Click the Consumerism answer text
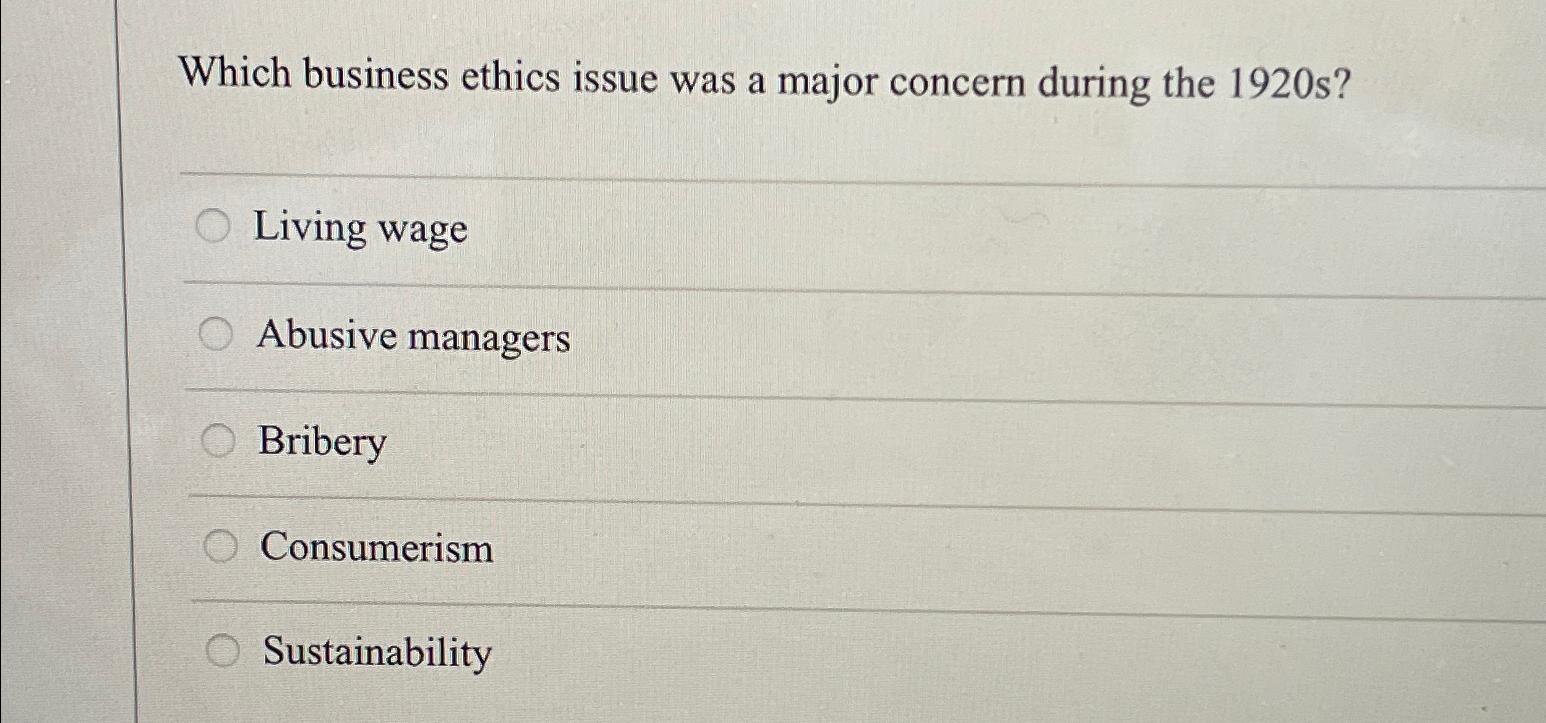 pos(374,548)
